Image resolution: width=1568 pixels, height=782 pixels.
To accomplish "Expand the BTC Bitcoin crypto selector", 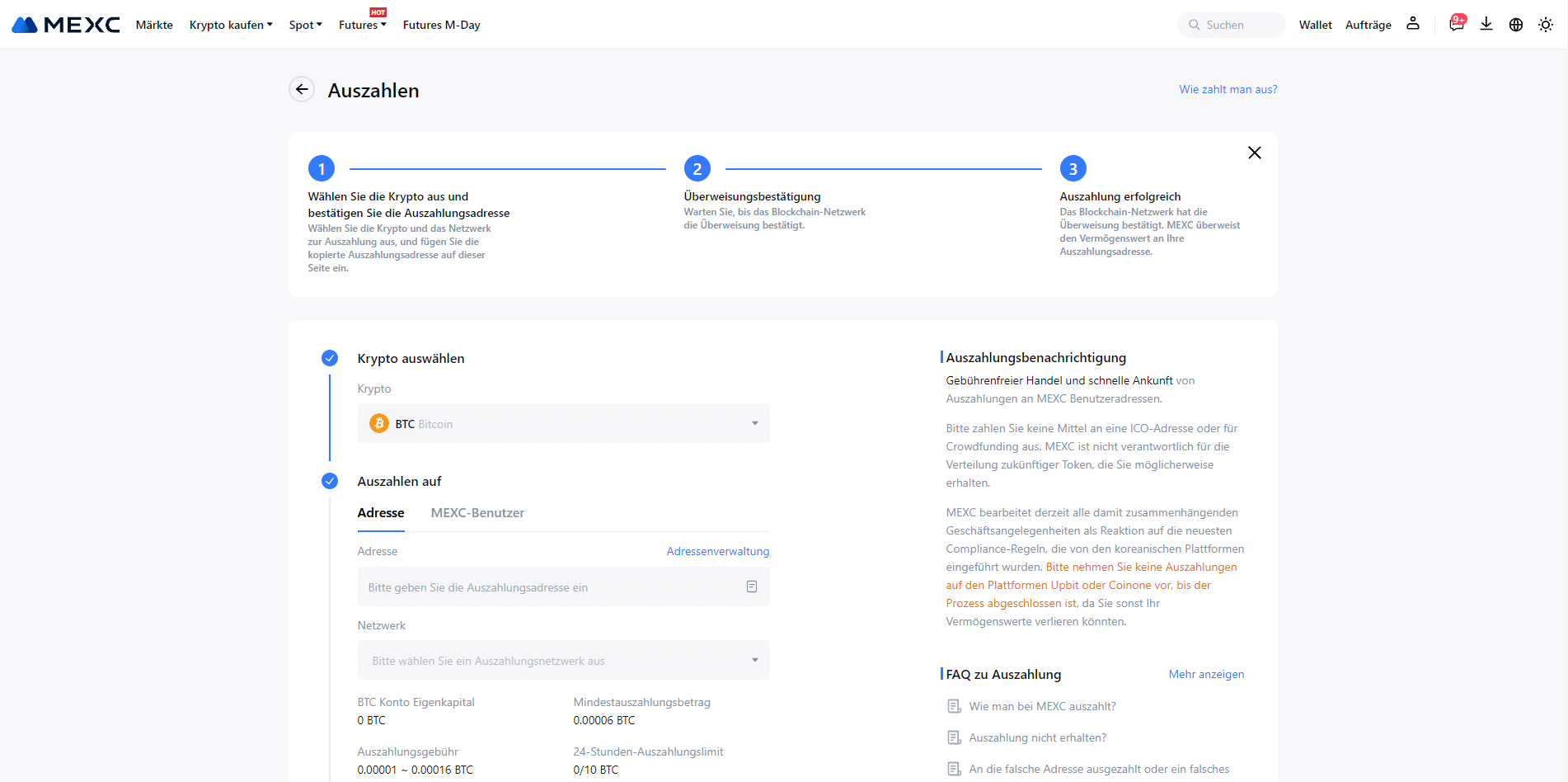I will click(x=564, y=423).
